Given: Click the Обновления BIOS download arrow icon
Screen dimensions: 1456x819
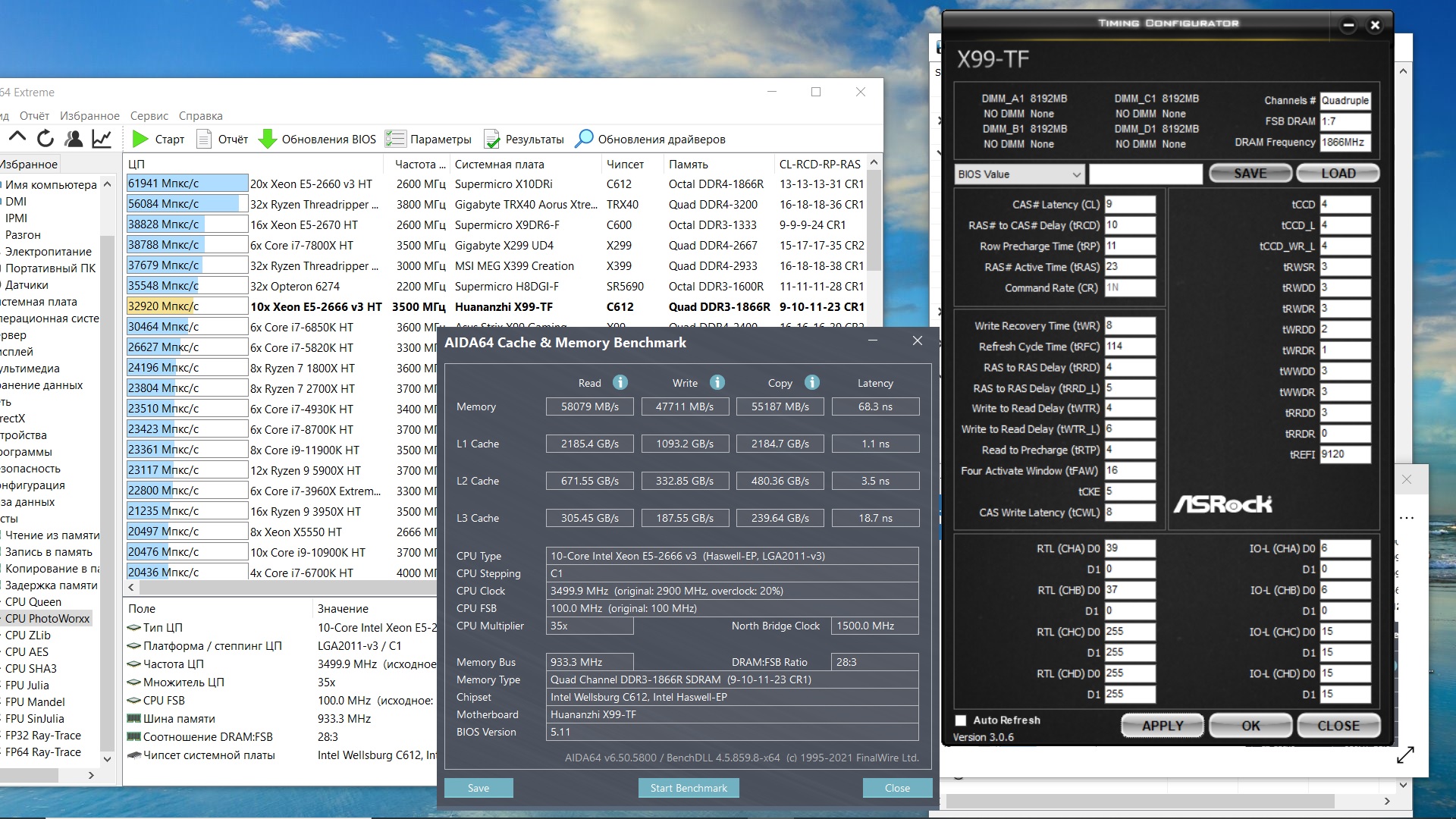Looking at the screenshot, I should click(267, 139).
